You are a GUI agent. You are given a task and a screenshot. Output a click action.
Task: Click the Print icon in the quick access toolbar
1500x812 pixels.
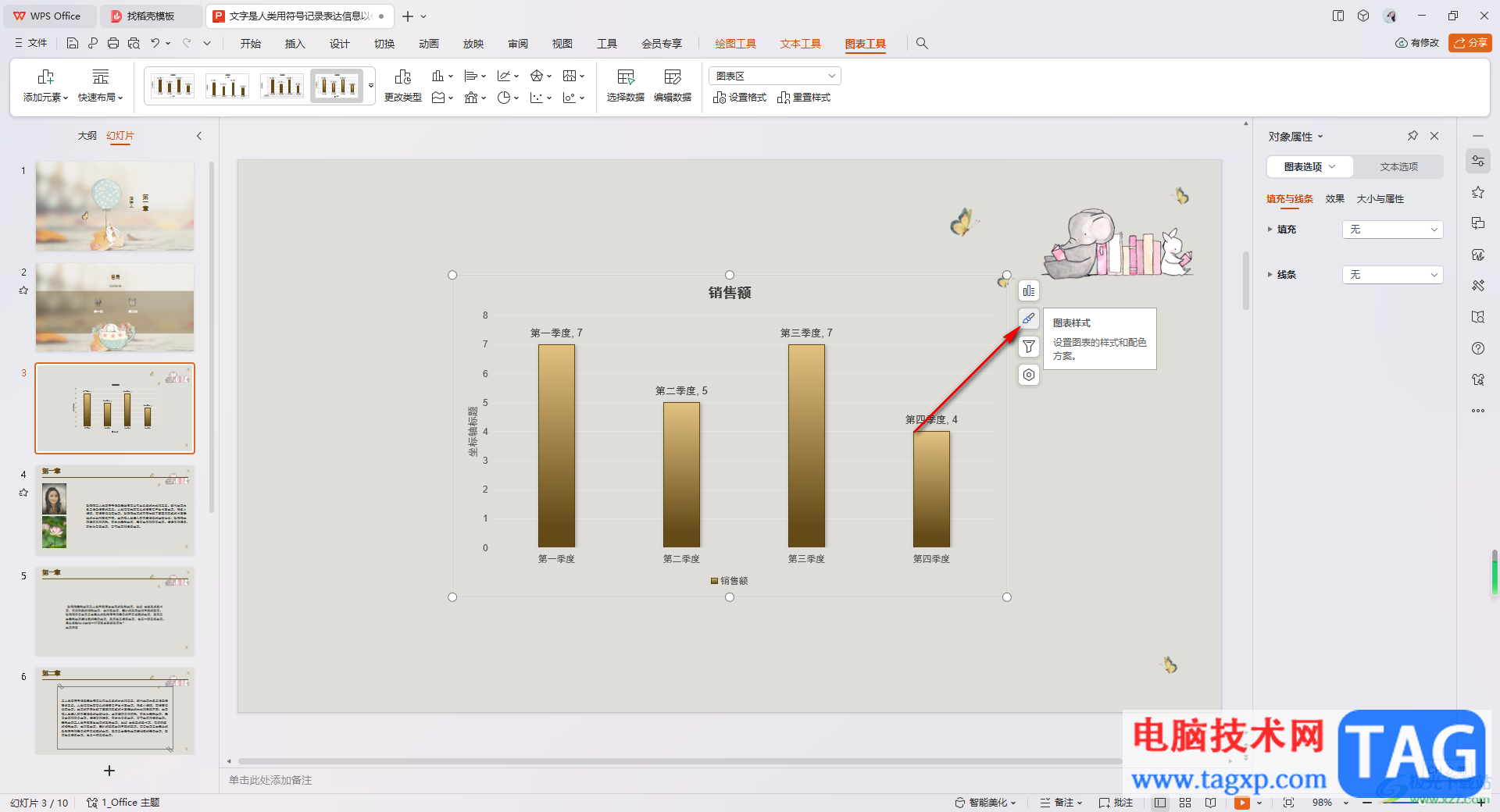(113, 44)
